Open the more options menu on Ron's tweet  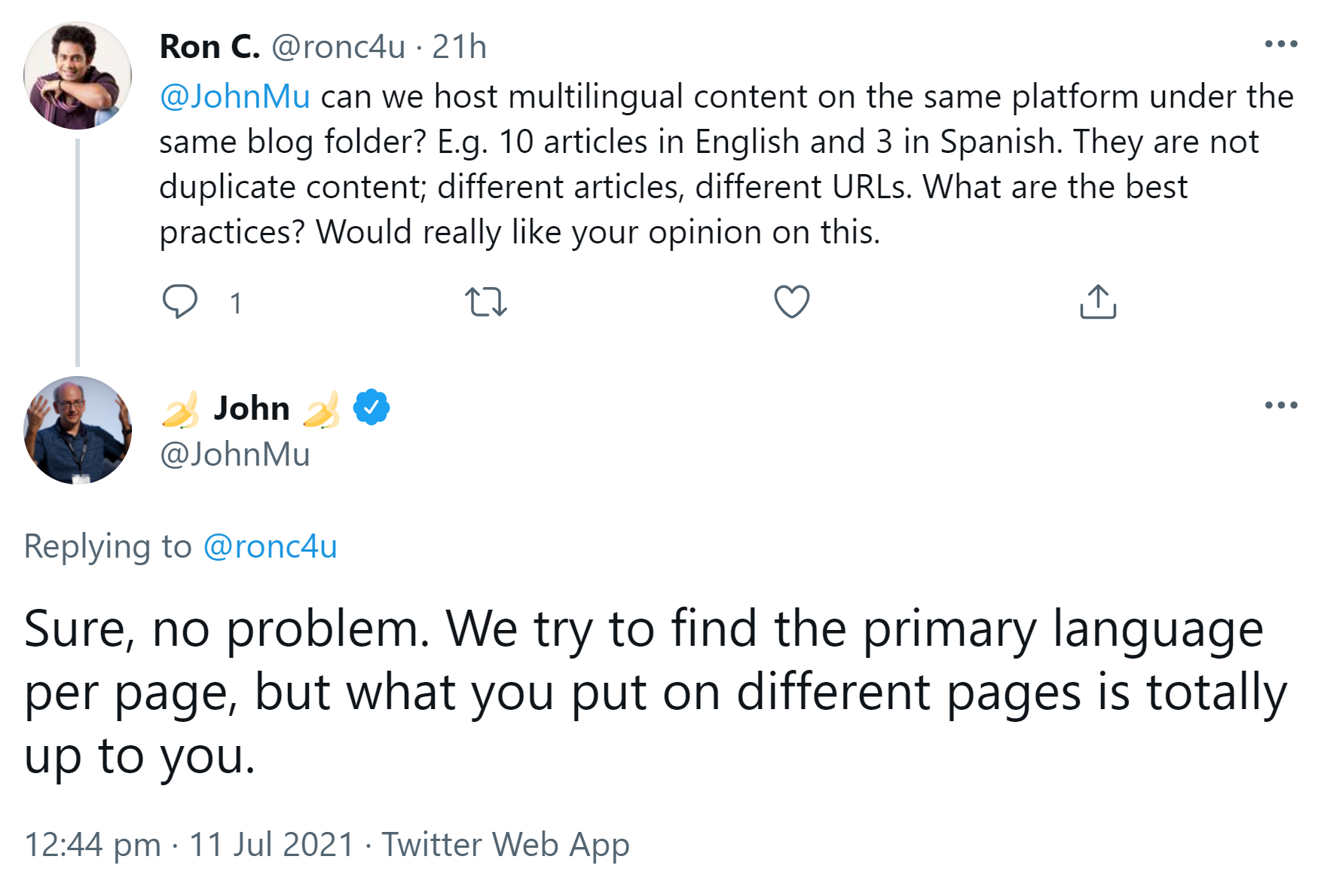[1280, 44]
